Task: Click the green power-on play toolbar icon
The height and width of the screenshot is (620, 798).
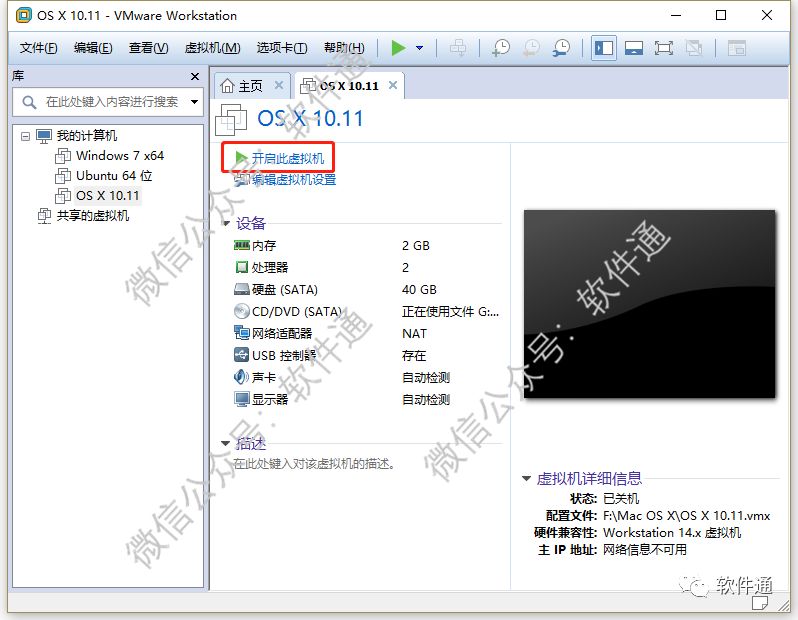Action: pyautogui.click(x=398, y=48)
